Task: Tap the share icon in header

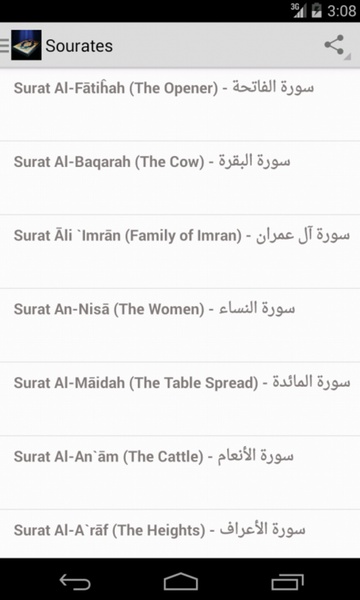Action: pos(334,45)
